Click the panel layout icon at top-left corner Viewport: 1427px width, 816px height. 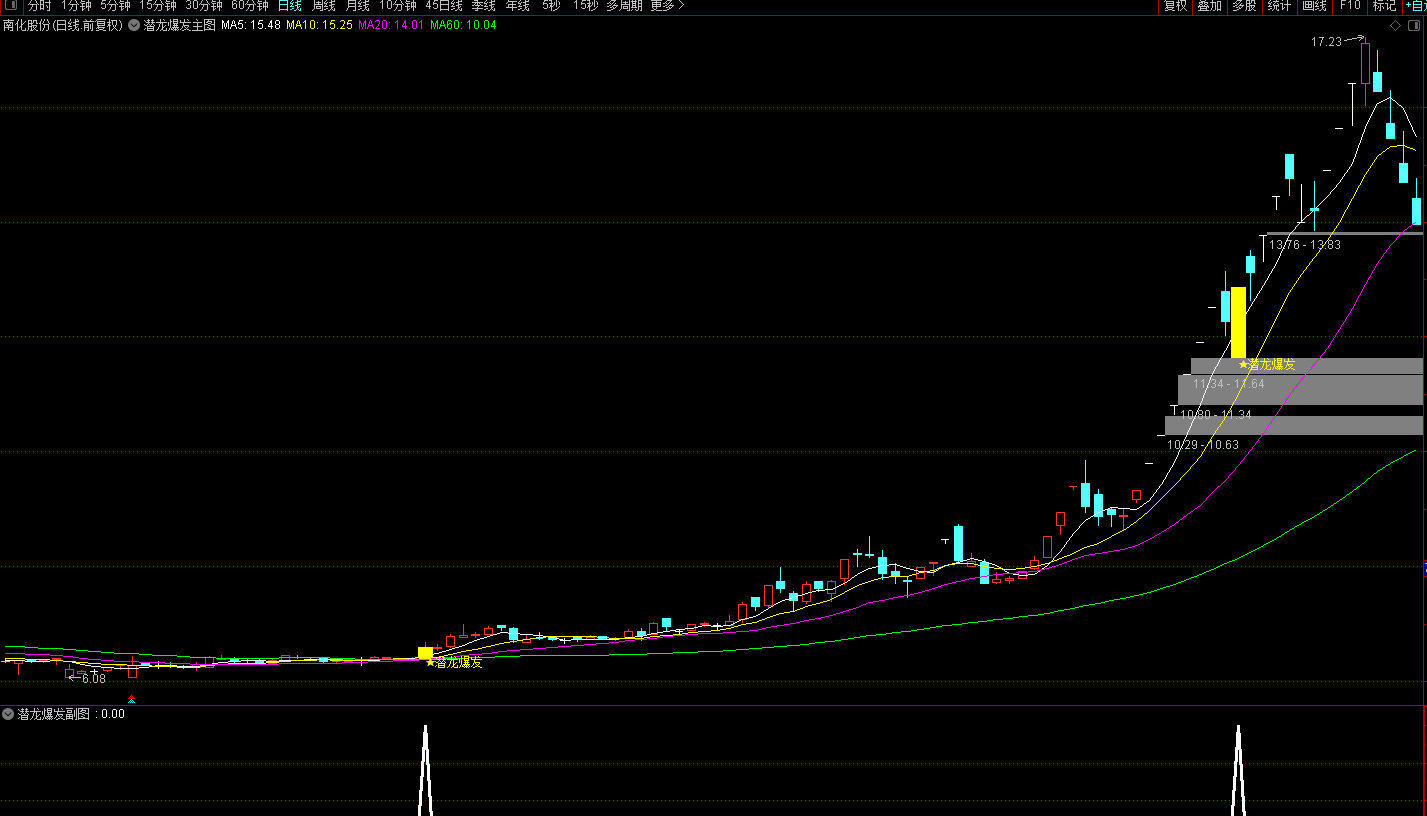click(x=10, y=6)
